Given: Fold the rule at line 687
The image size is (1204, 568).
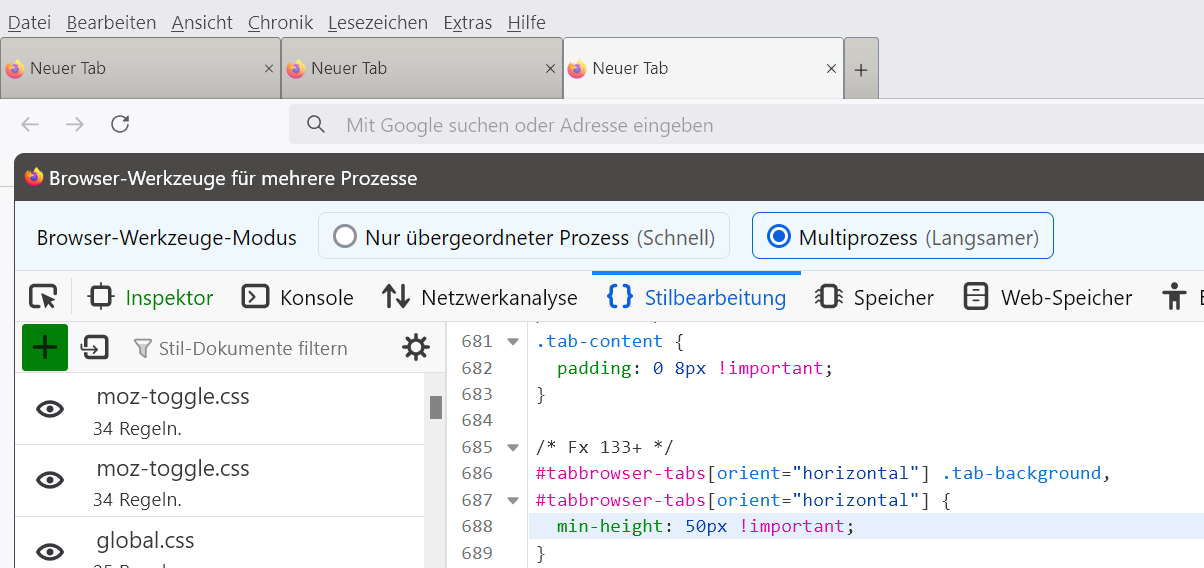Looking at the screenshot, I should (513, 500).
